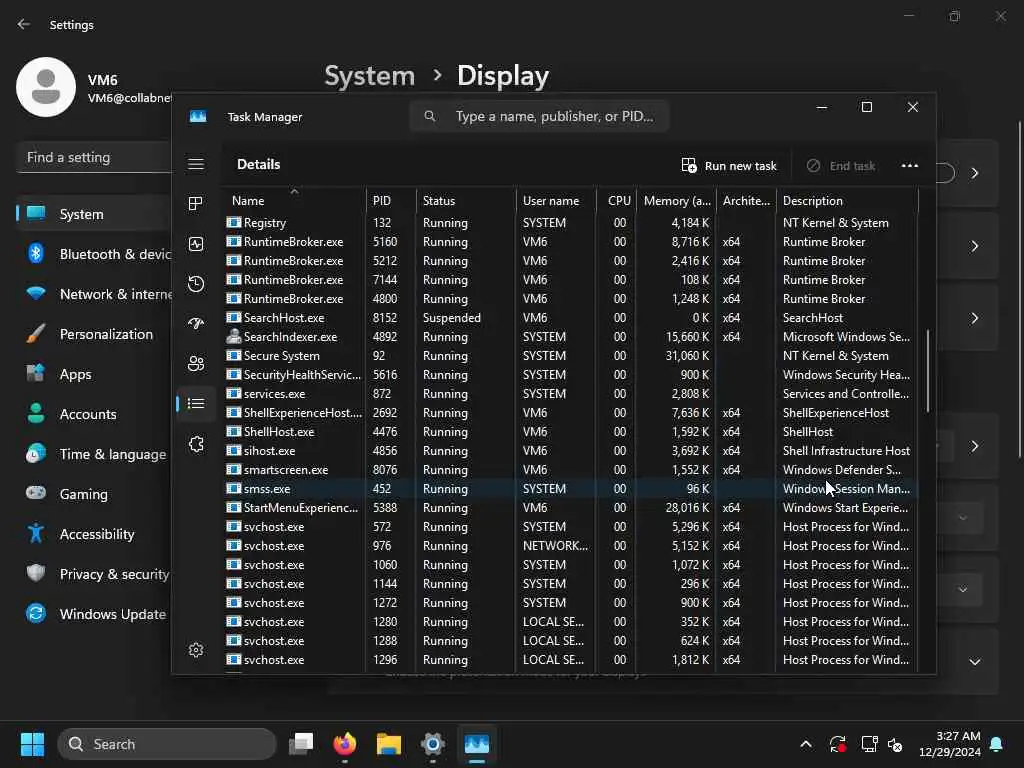
Task: Sort by the Name column header
Action: click(295, 200)
